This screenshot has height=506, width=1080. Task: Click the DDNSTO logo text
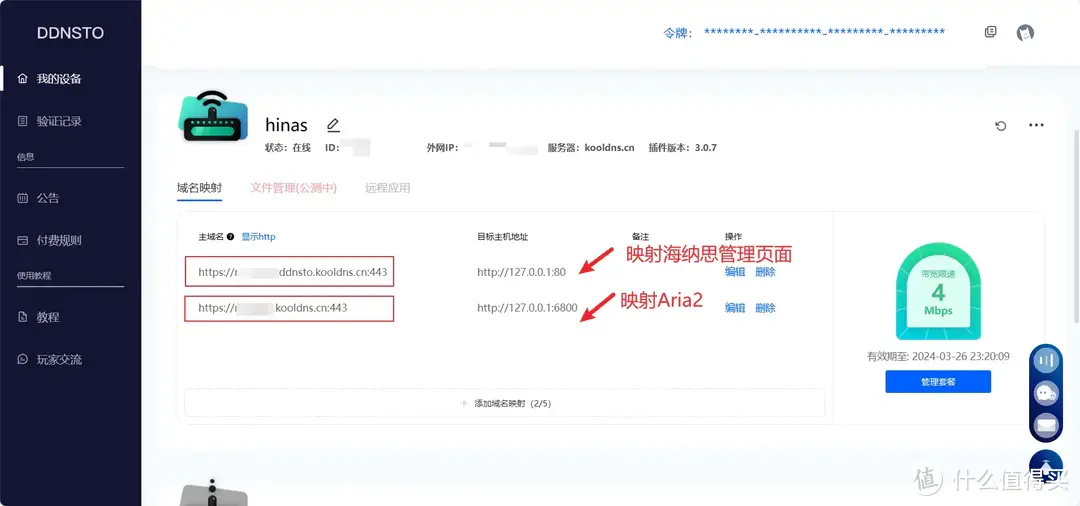[70, 33]
